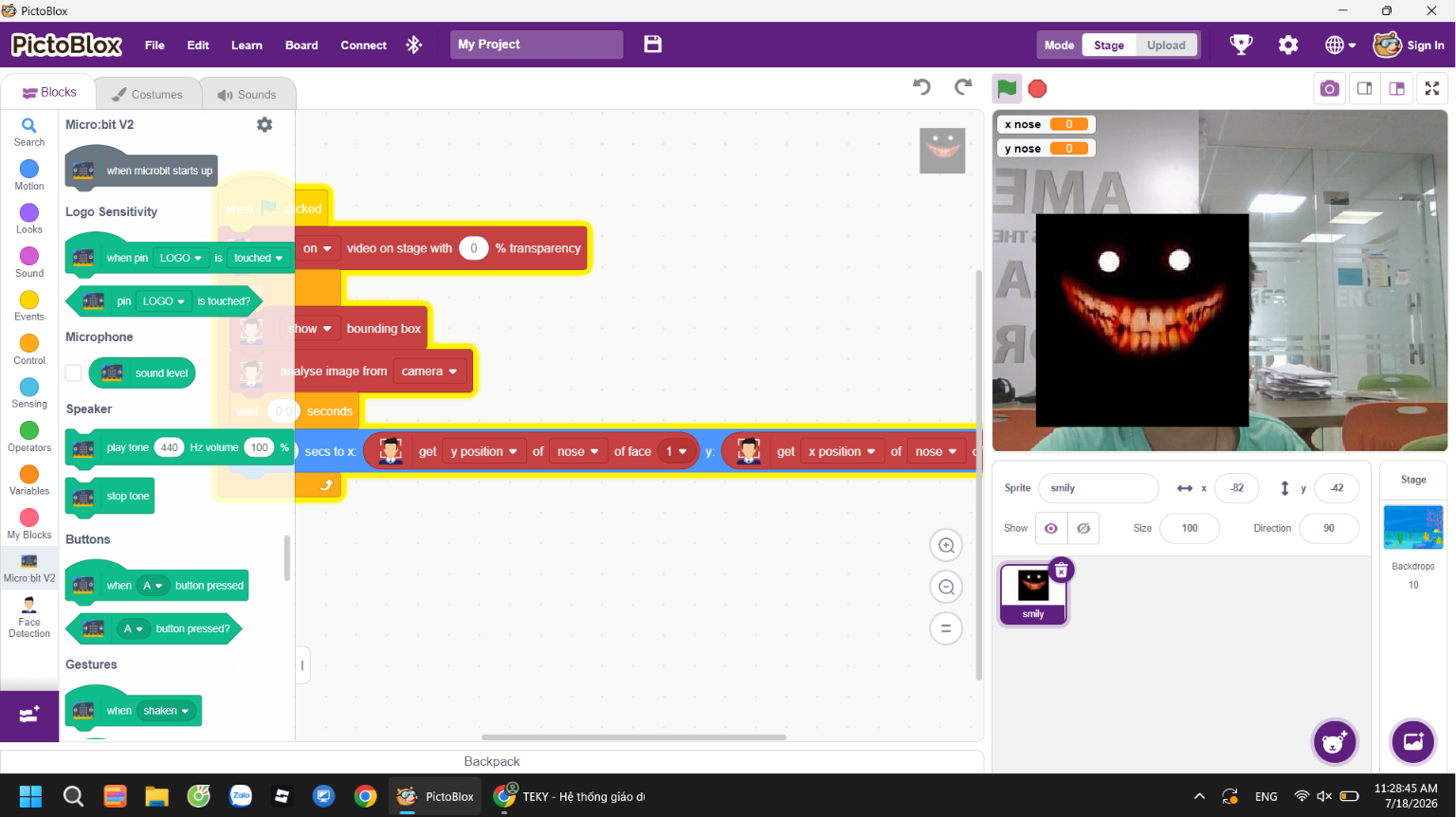Open the face number 1 dropdown

pos(676,451)
